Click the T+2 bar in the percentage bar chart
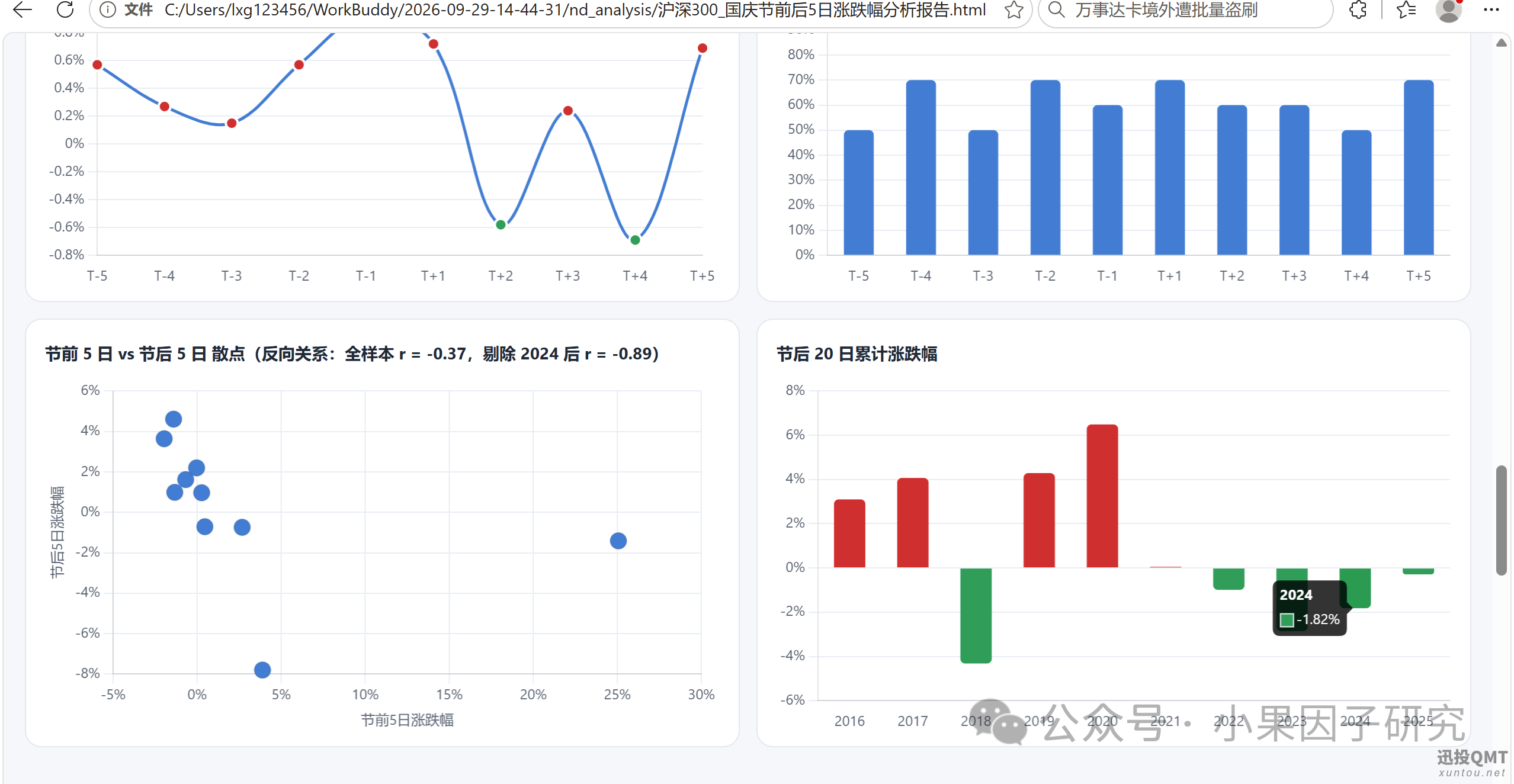The height and width of the screenshot is (784, 1514). tap(1232, 180)
